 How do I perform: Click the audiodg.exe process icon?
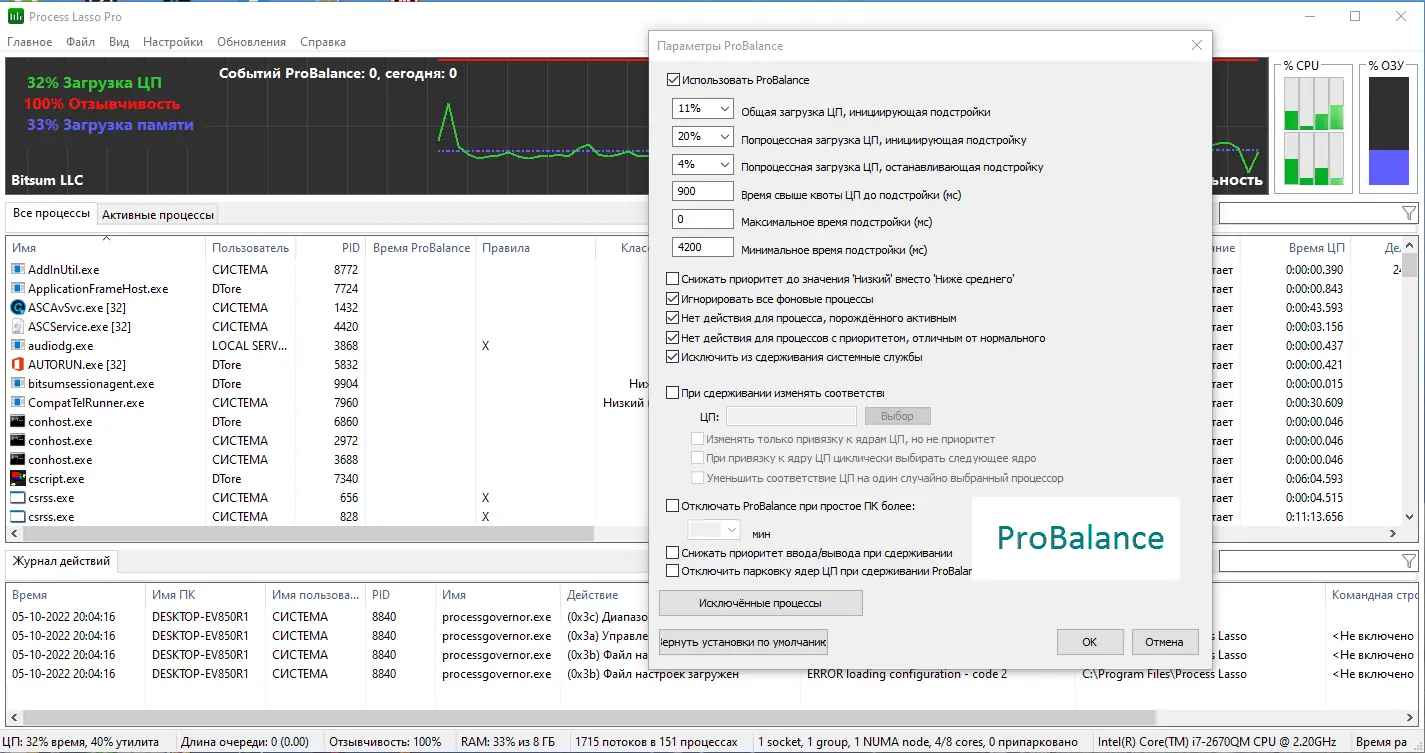[x=17, y=346]
